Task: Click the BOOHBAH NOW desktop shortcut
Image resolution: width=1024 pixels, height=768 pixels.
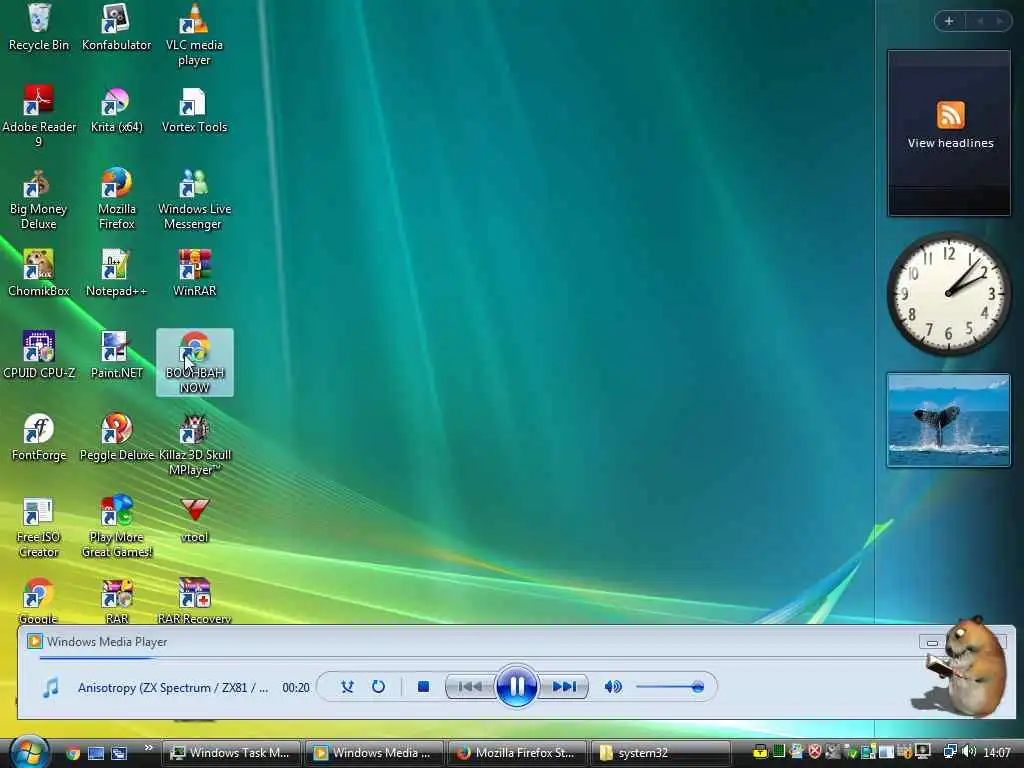Action: point(195,362)
